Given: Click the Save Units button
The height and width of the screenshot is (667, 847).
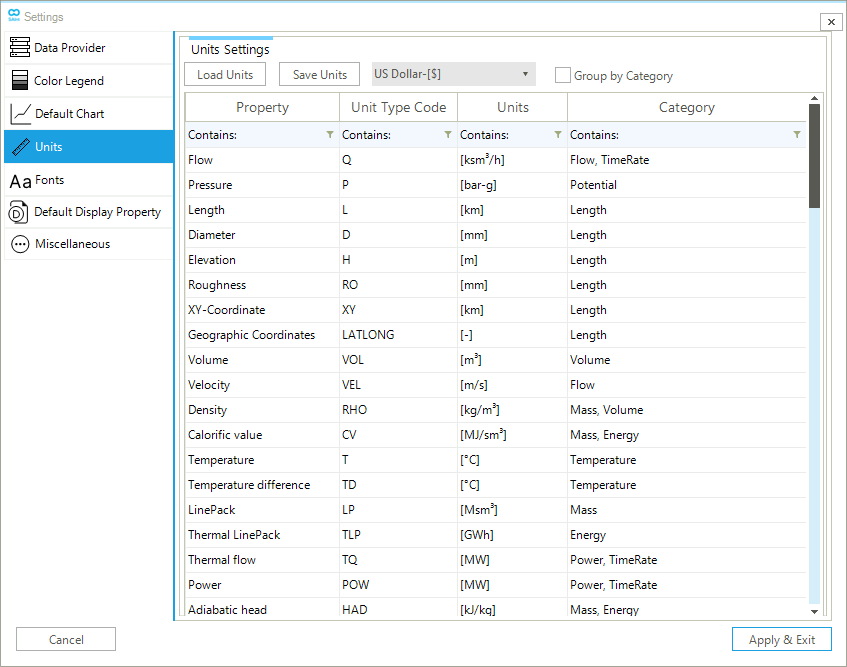Looking at the screenshot, I should pos(319,75).
